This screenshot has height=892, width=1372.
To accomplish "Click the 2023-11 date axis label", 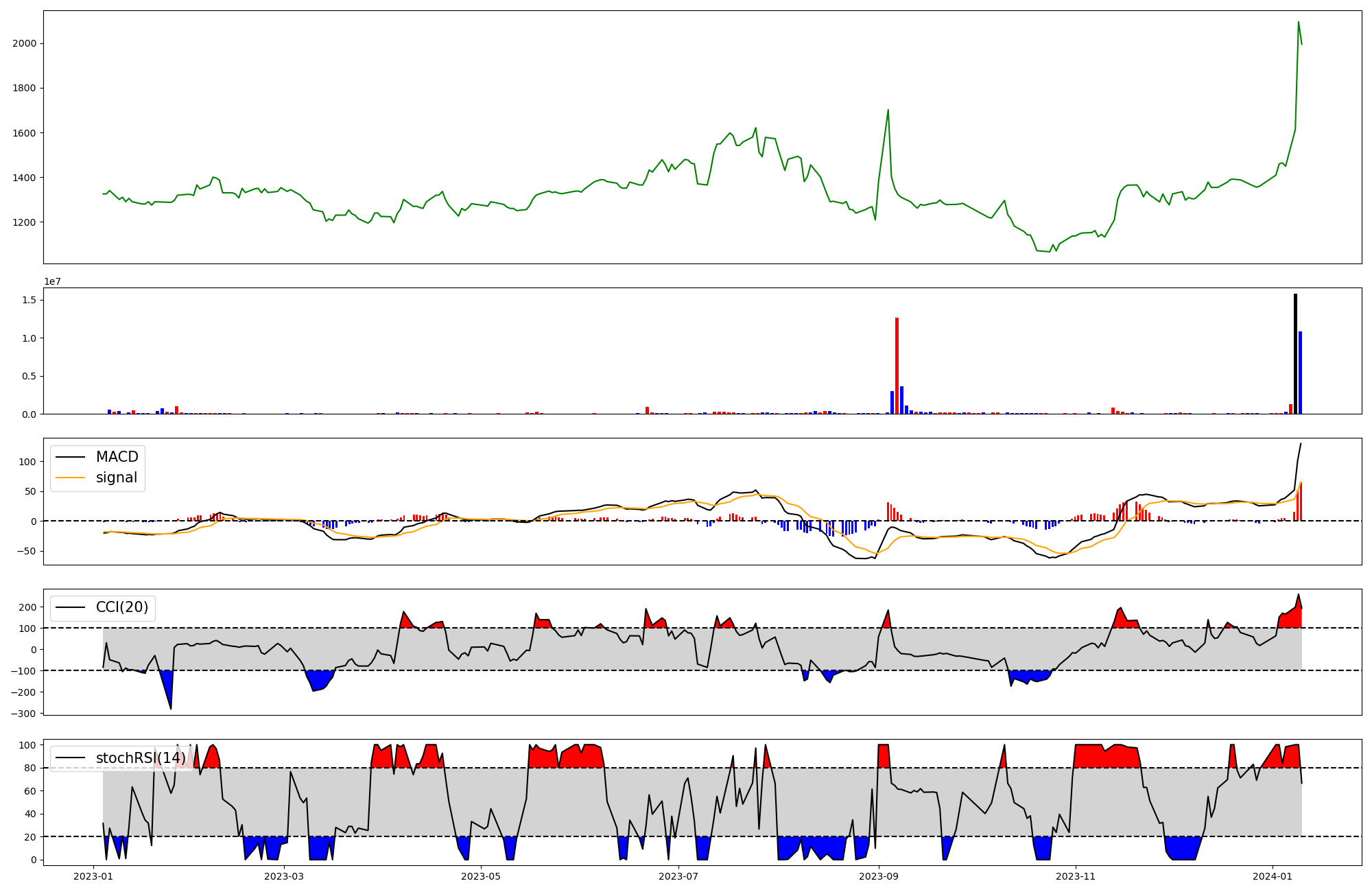I will 1076,876.
